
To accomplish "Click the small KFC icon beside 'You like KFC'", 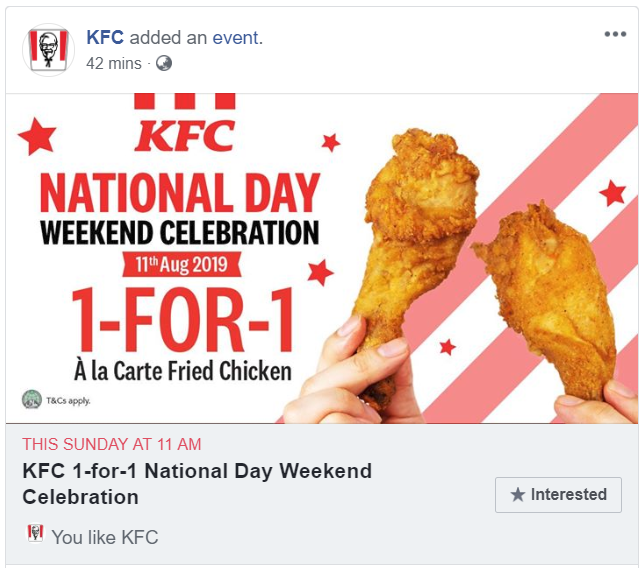I will (x=35, y=533).
